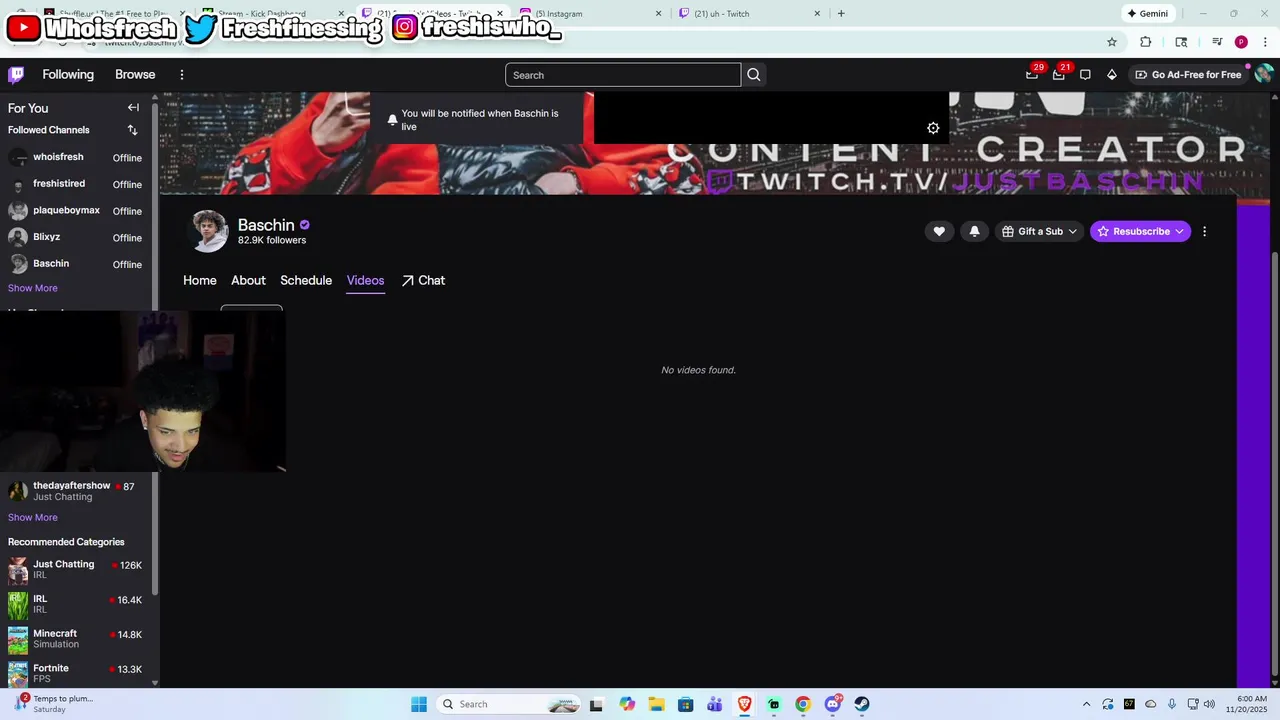Viewport: 1280px width, 720px height.
Task: Open channel options three-dot menu
Action: click(x=1204, y=231)
